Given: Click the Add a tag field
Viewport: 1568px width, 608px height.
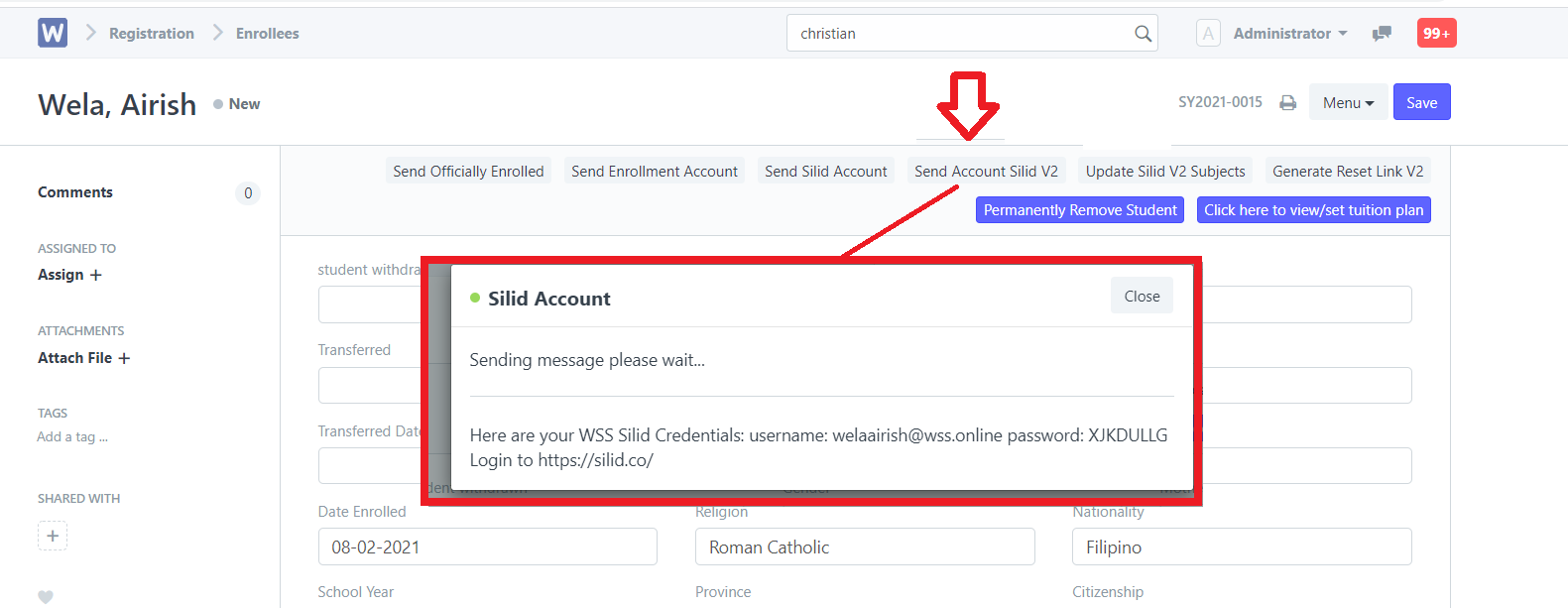Looking at the screenshot, I should click(72, 436).
